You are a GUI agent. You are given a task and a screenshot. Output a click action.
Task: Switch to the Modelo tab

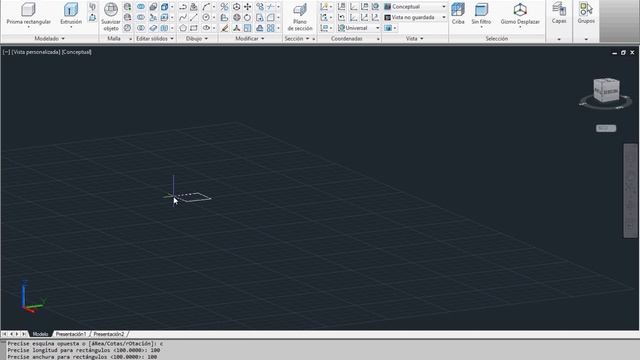pyautogui.click(x=40, y=334)
